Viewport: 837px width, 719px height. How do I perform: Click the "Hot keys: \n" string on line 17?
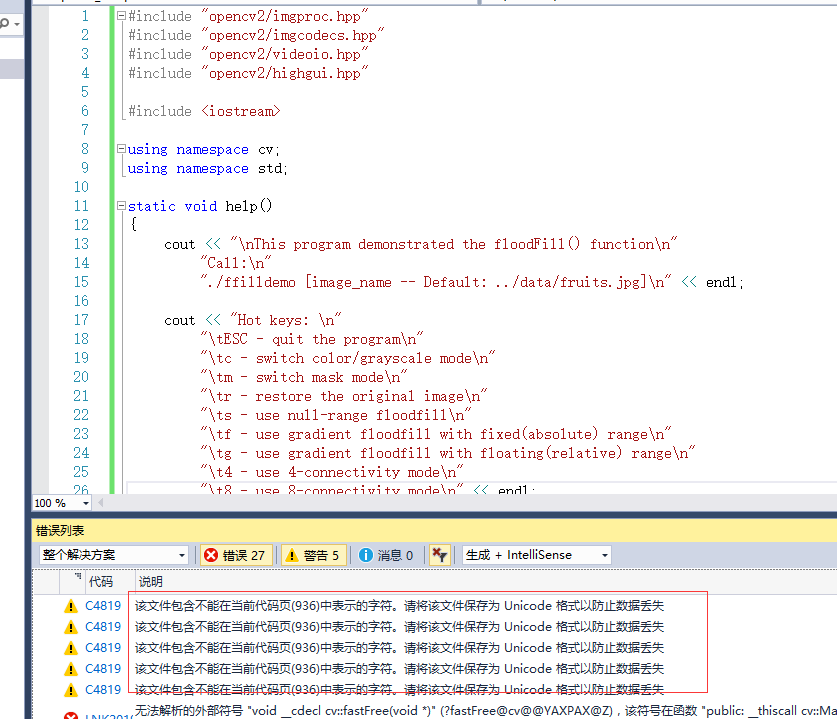(x=286, y=320)
